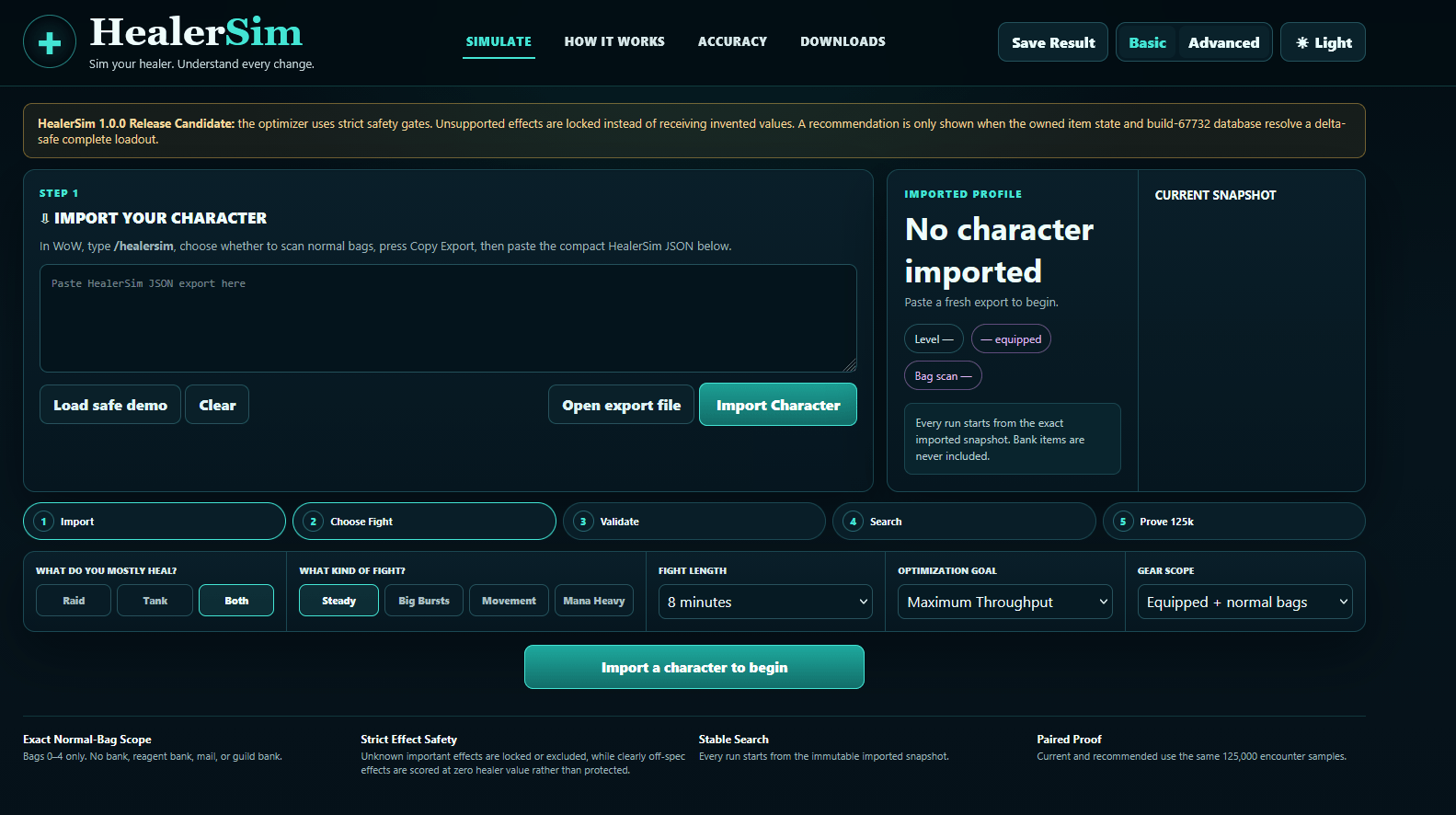Click the equipped chip in imported profile
1456x815 pixels.
pos(1011,339)
